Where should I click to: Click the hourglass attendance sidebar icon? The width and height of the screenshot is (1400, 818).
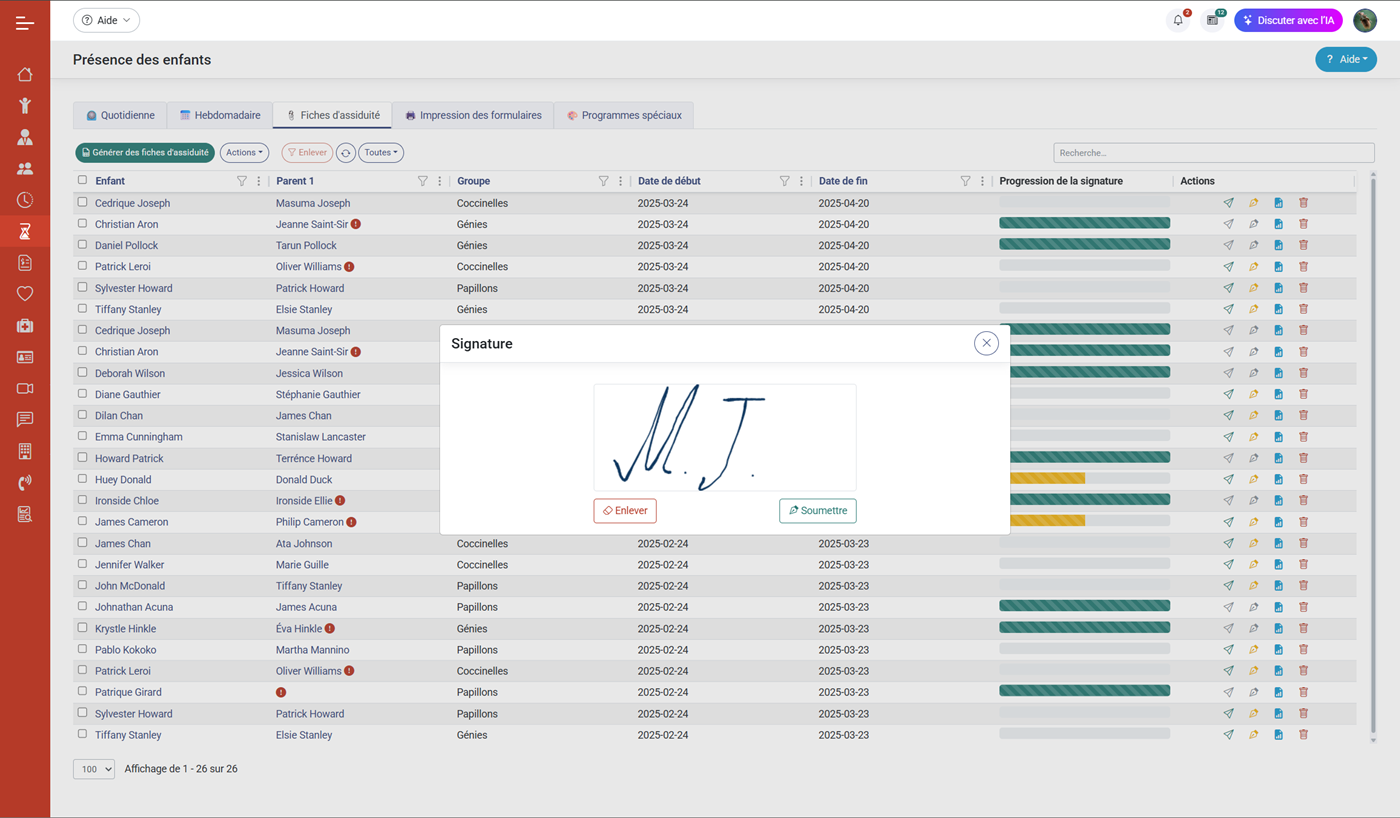(x=25, y=231)
